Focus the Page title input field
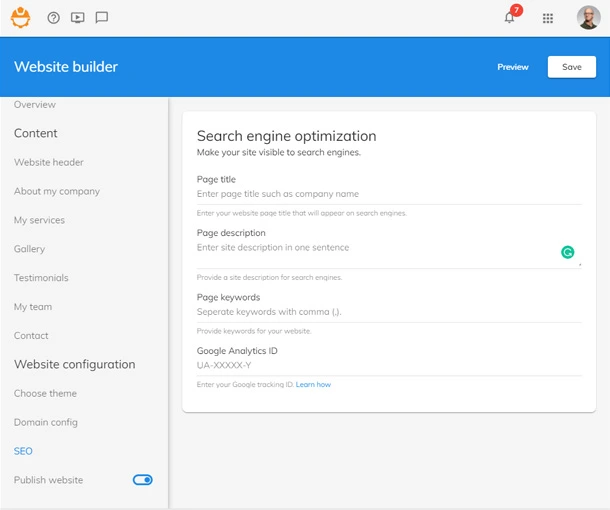Screen dimensions: 610x510 (388, 194)
